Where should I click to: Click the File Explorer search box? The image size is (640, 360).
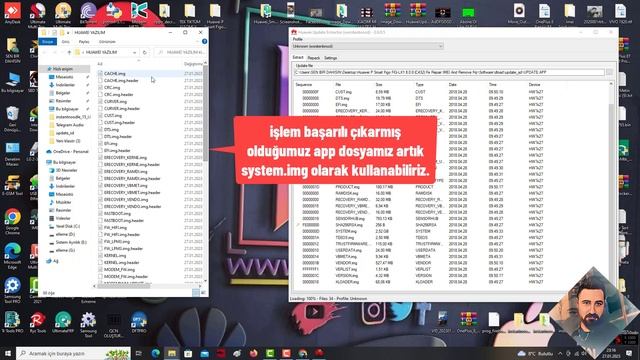point(180,52)
